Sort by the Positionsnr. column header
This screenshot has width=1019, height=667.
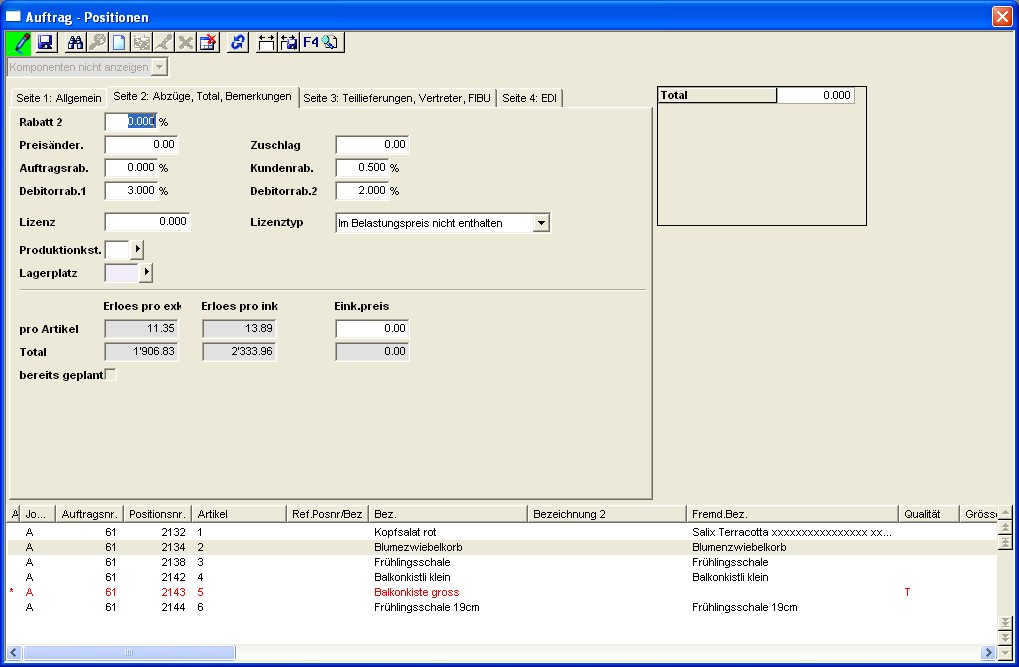click(157, 514)
